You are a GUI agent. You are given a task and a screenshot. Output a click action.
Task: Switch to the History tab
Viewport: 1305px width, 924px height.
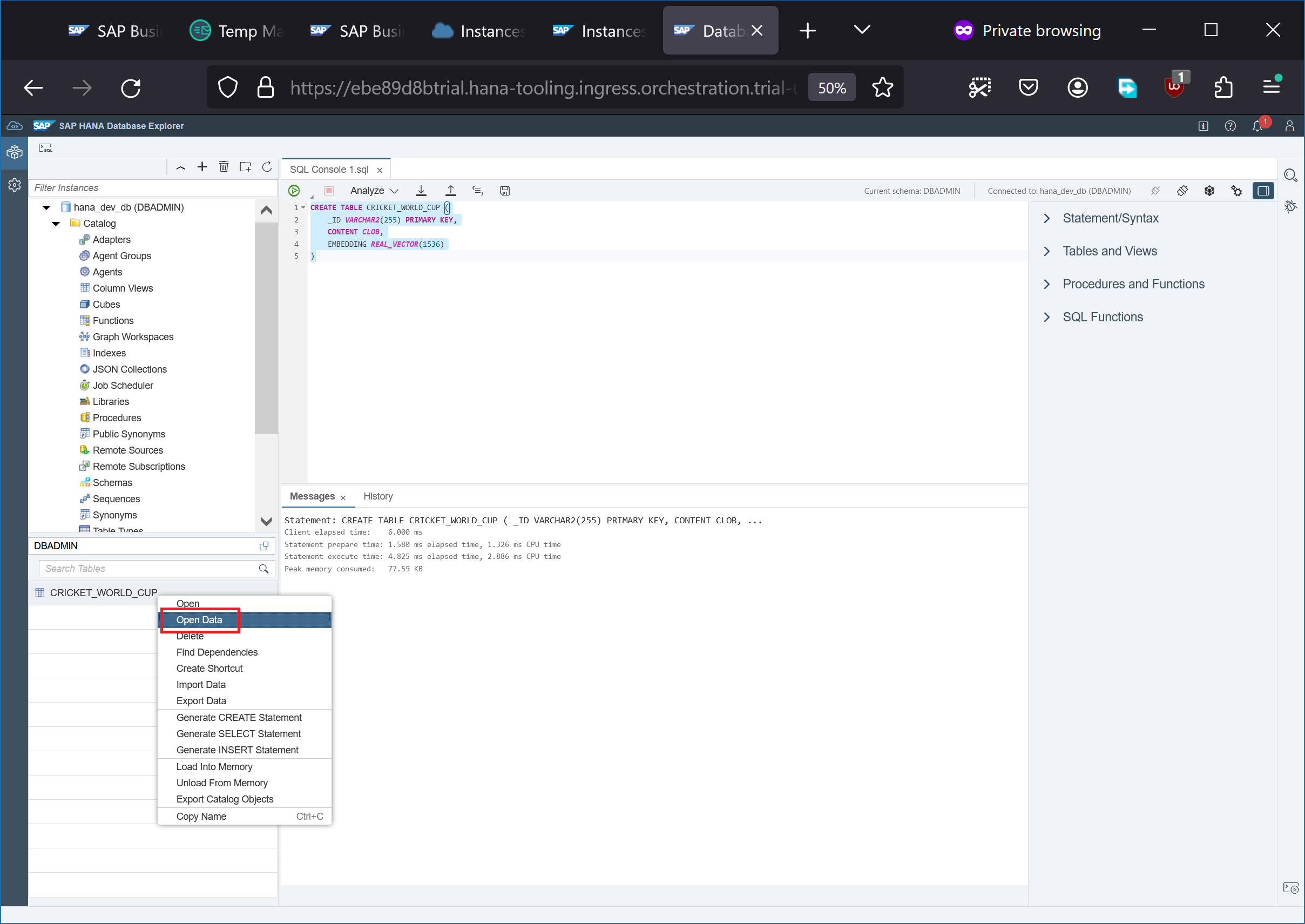point(378,496)
